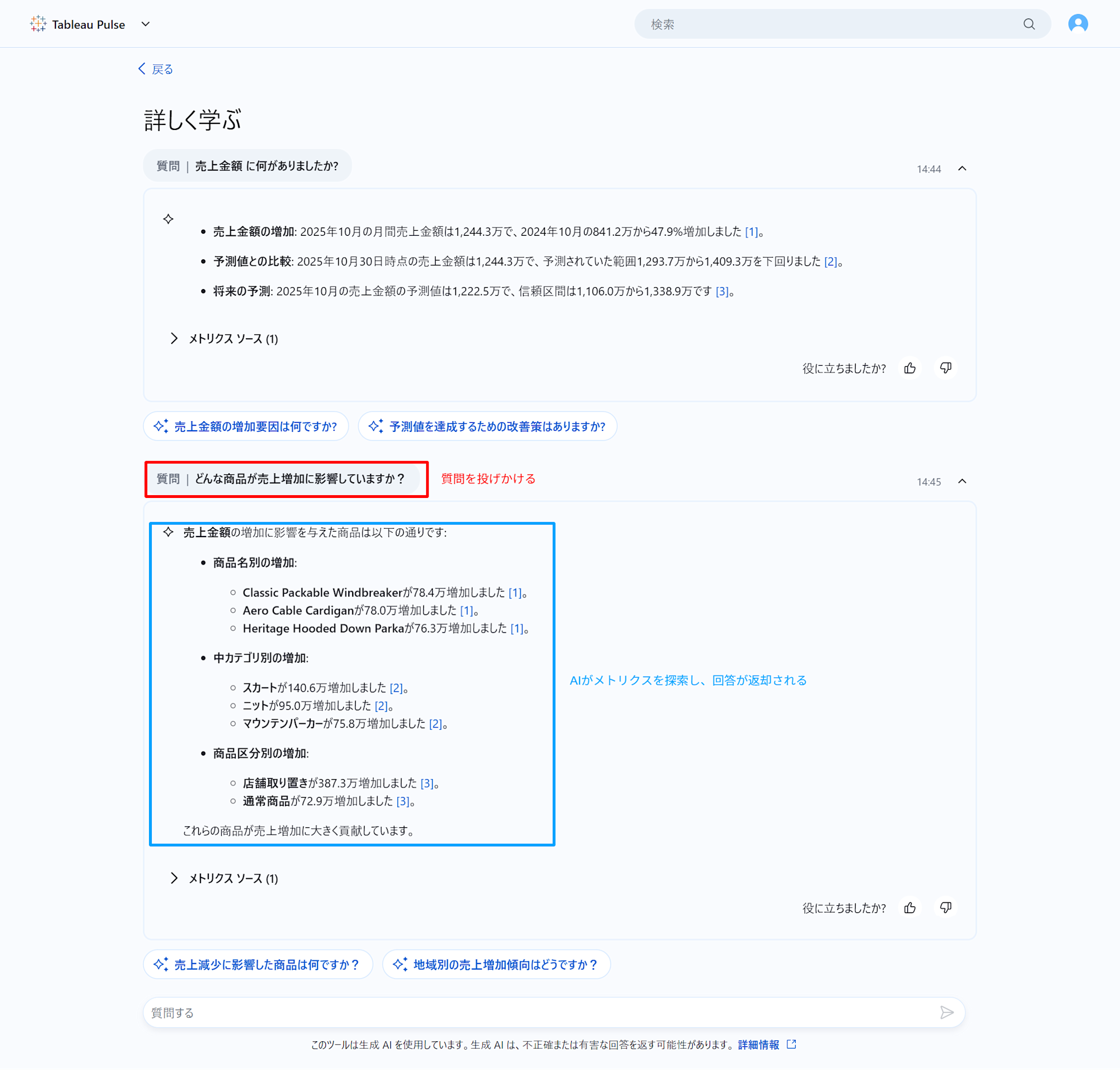
Task: Thumbs up the second product answer
Action: point(910,908)
